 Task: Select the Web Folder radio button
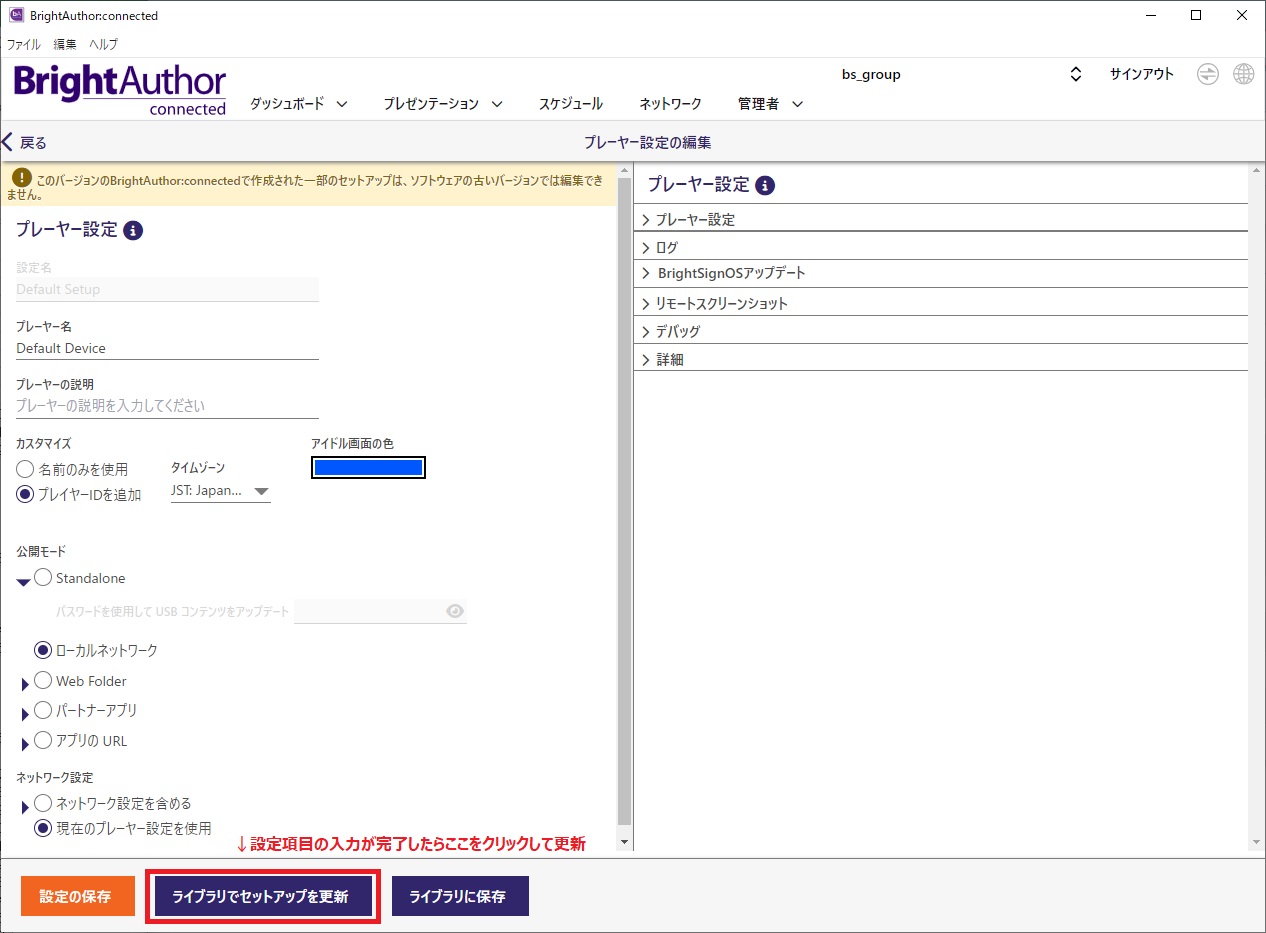[43, 680]
